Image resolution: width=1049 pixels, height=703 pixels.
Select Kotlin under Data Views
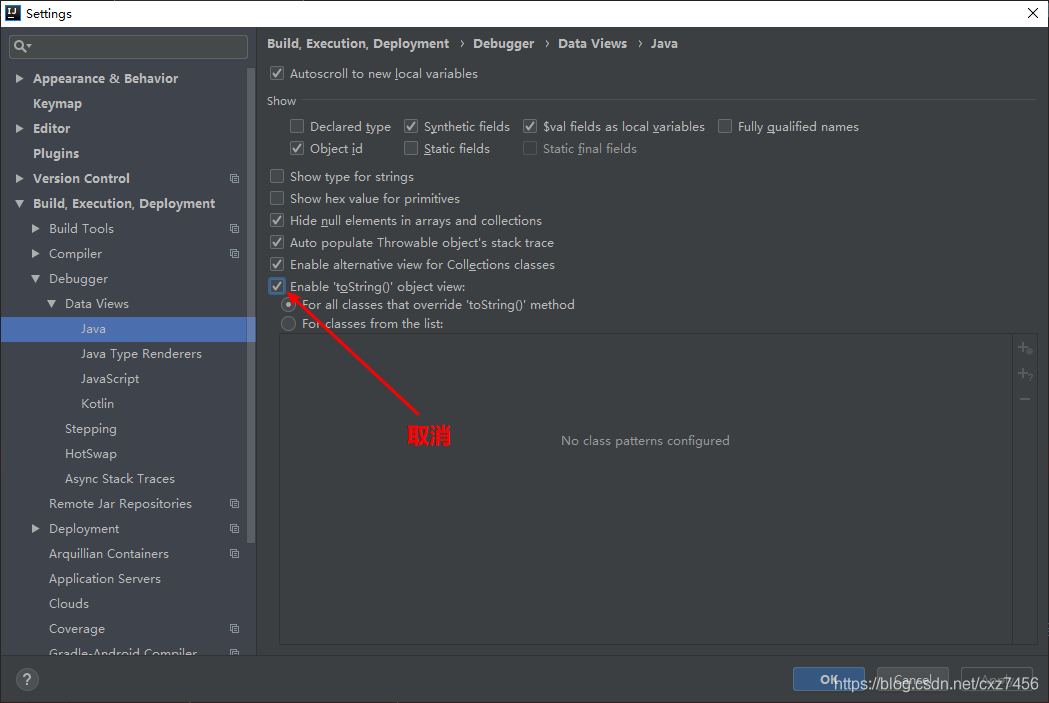[x=98, y=404]
